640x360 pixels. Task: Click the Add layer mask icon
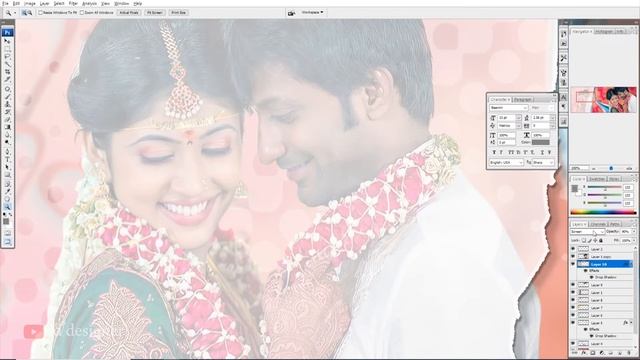pos(593,353)
